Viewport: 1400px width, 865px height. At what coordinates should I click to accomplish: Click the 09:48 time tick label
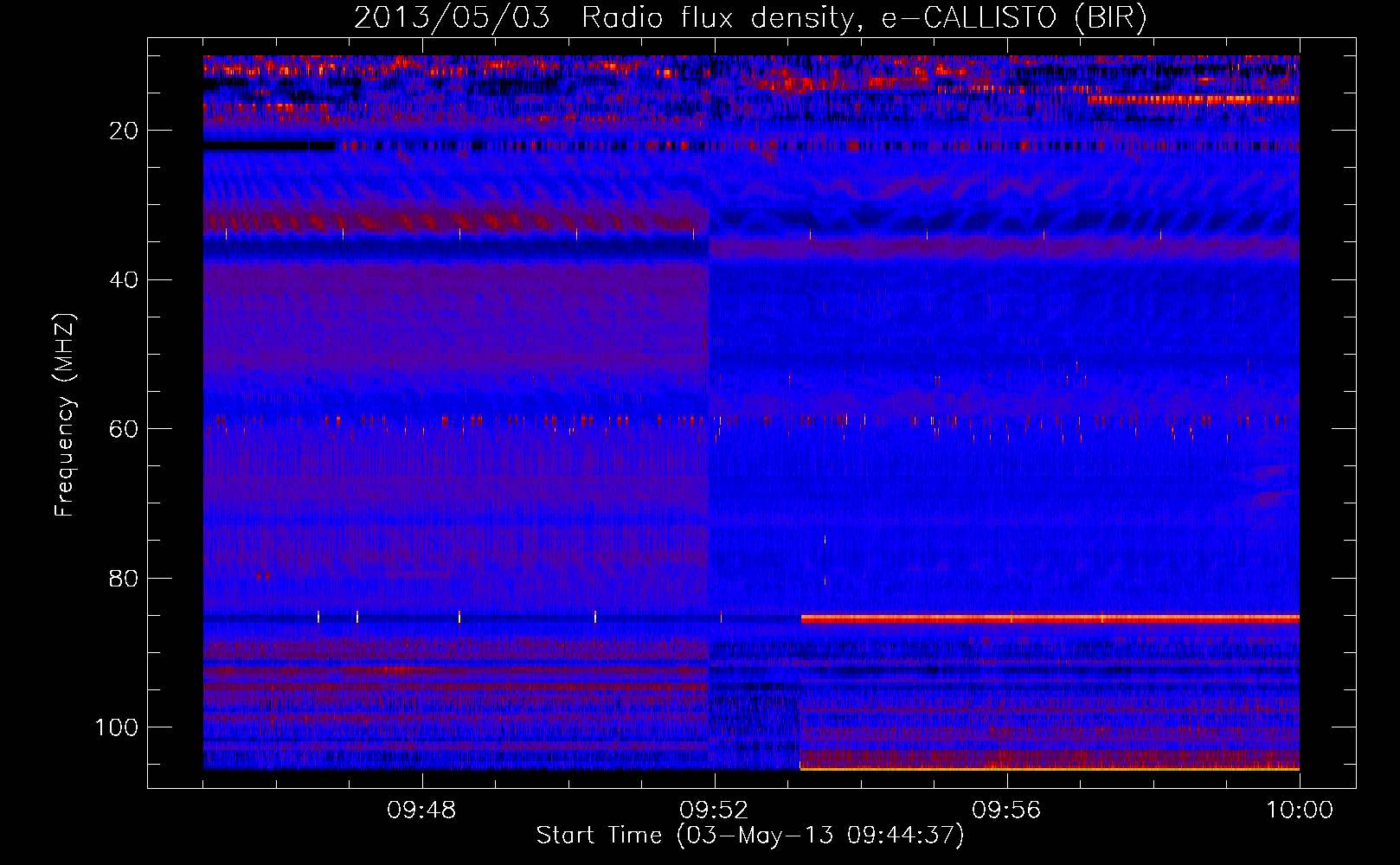421,811
